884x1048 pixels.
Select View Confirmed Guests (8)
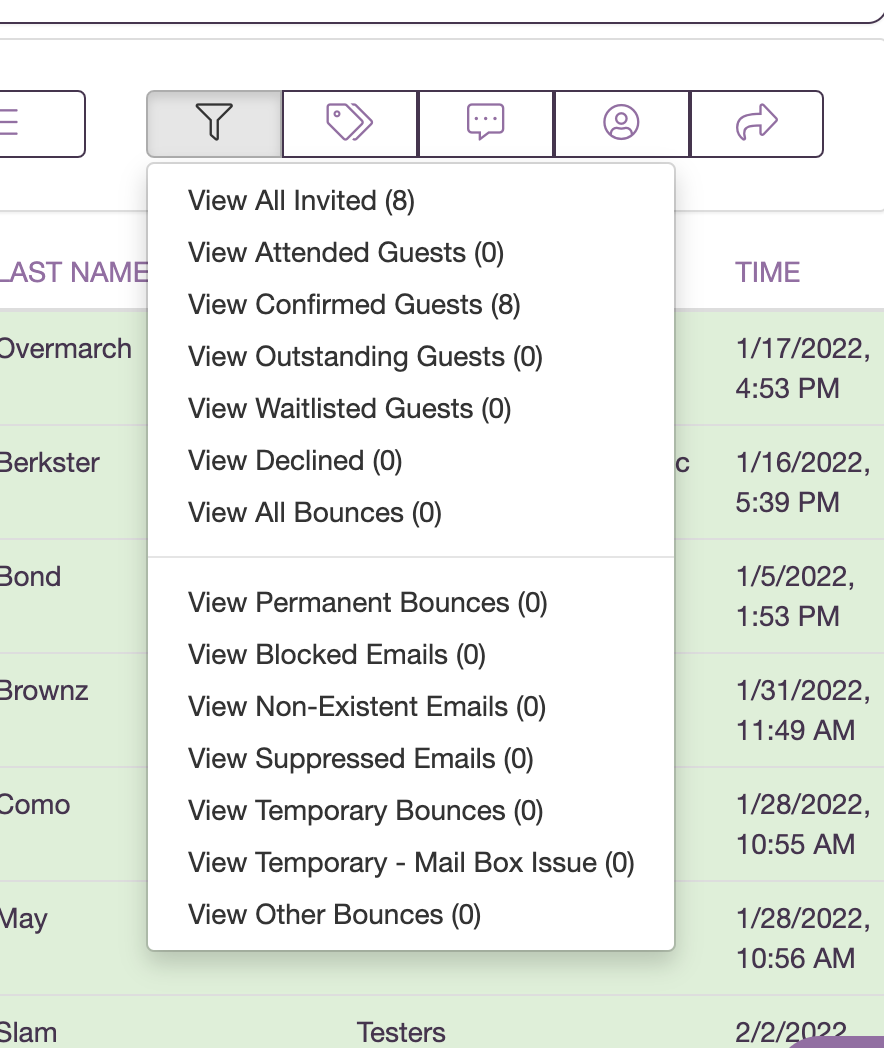click(354, 305)
